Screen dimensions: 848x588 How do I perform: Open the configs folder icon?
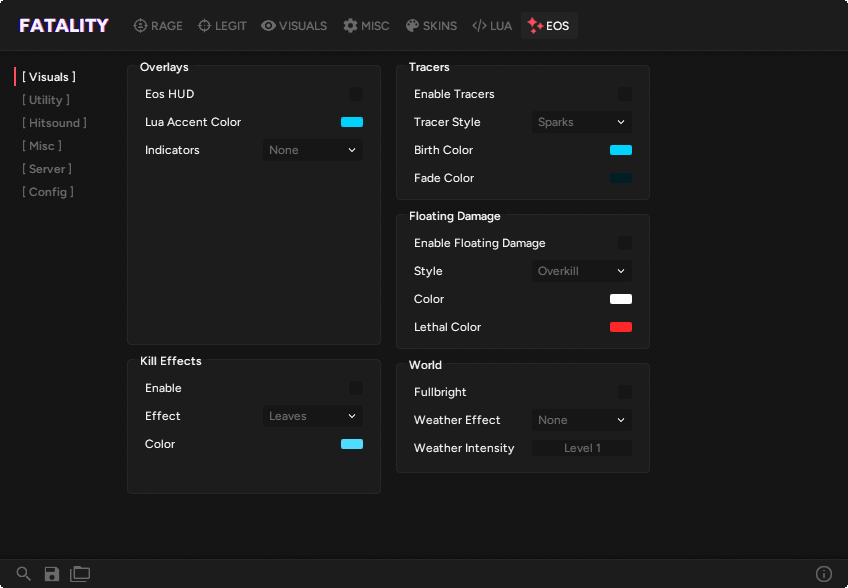tap(80, 573)
